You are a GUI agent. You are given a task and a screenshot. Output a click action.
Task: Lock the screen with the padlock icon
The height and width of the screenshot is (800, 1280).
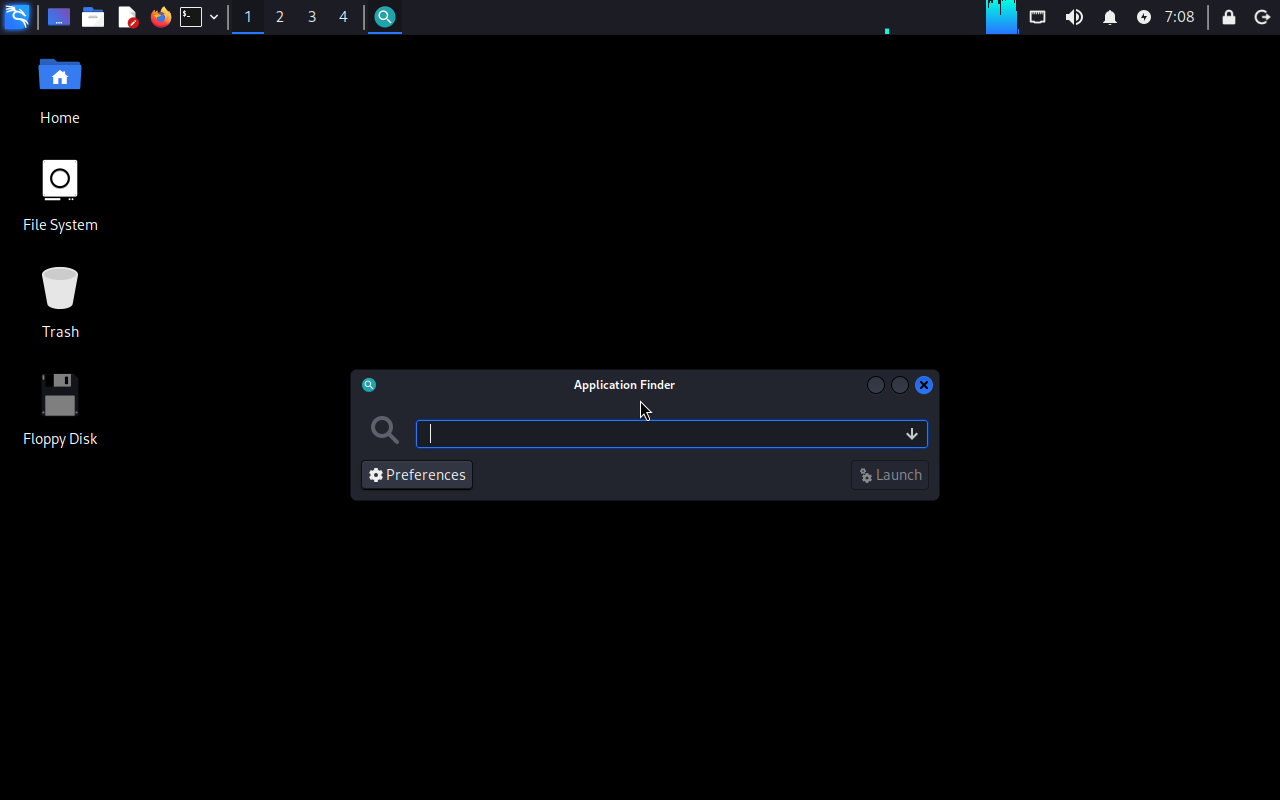point(1229,17)
